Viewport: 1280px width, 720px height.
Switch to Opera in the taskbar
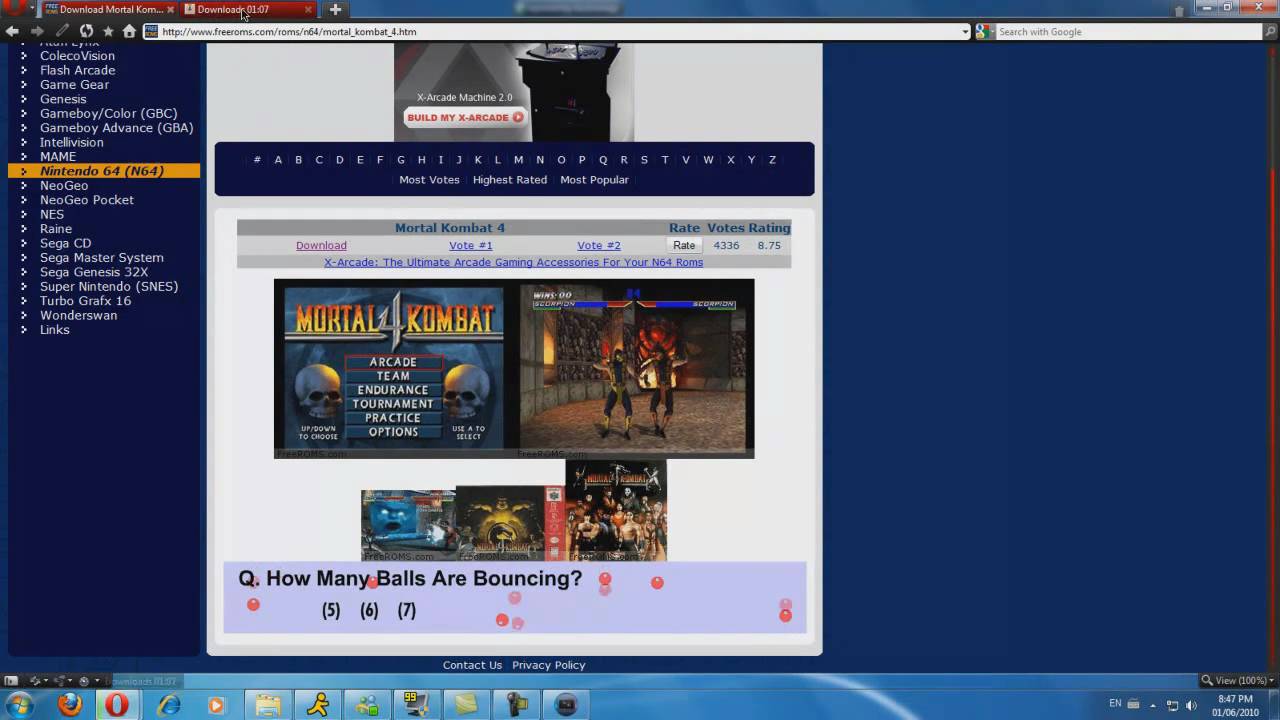click(x=117, y=705)
